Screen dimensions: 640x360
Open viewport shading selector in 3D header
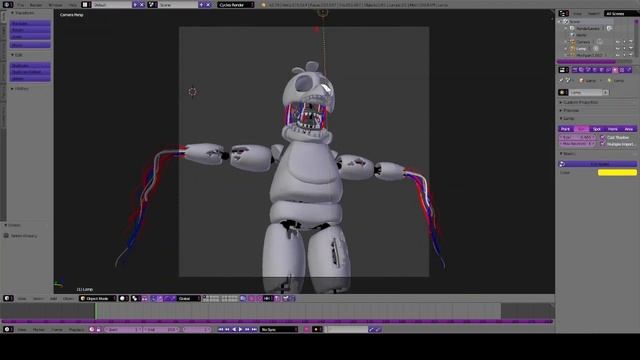click(x=123, y=298)
